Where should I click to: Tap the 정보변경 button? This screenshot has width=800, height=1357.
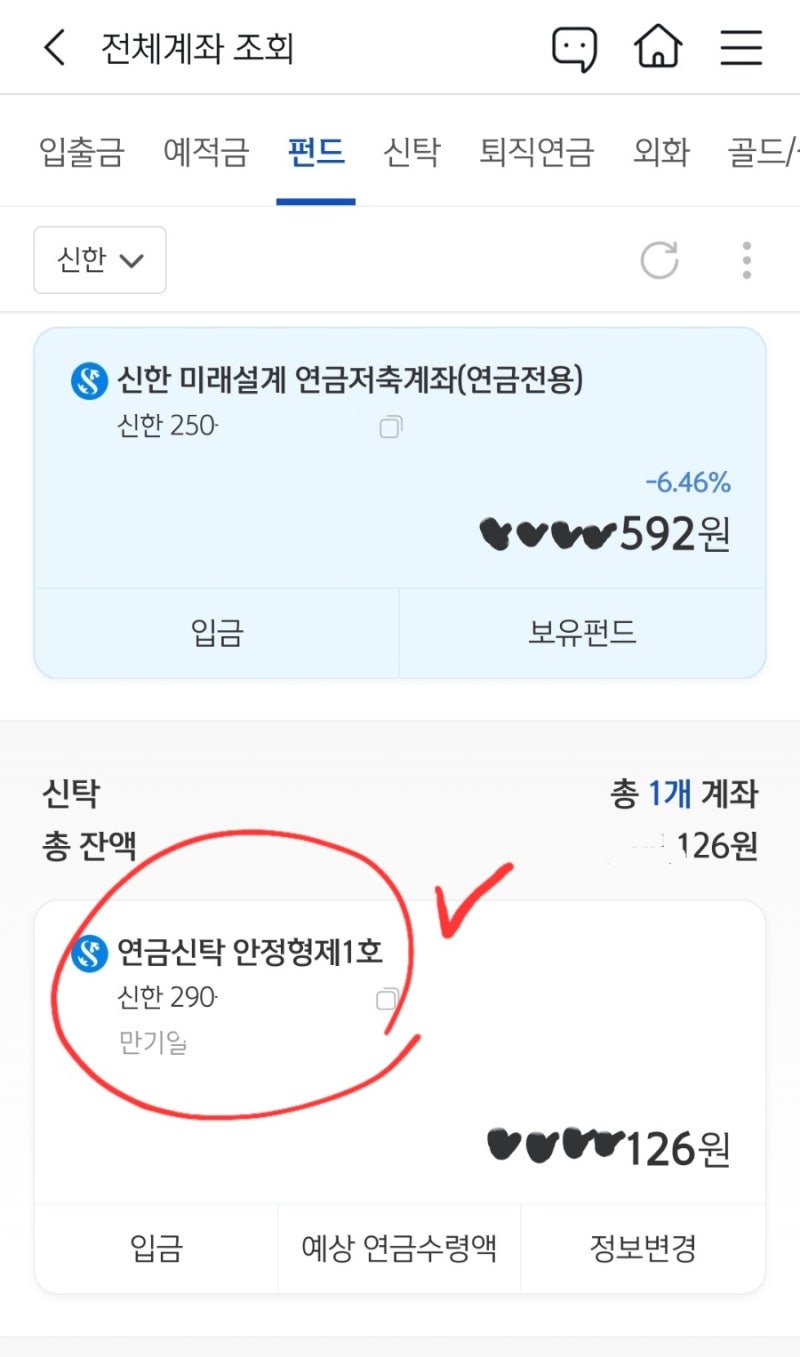click(x=642, y=1248)
